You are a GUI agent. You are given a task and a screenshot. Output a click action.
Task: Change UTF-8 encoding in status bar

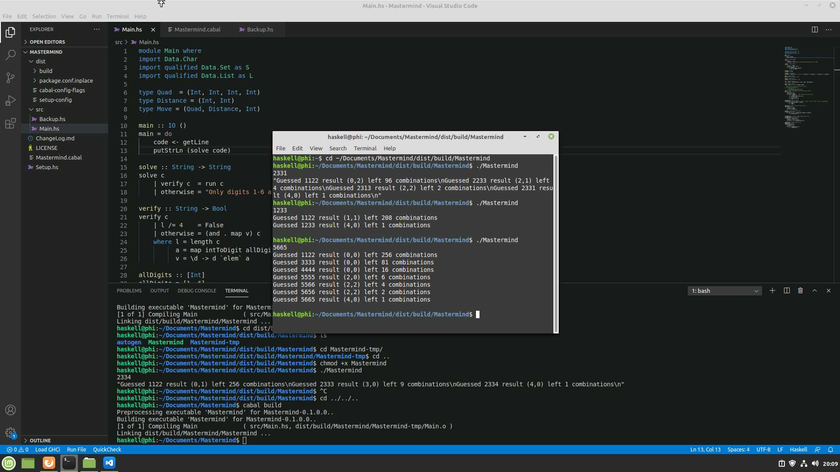tap(763, 449)
